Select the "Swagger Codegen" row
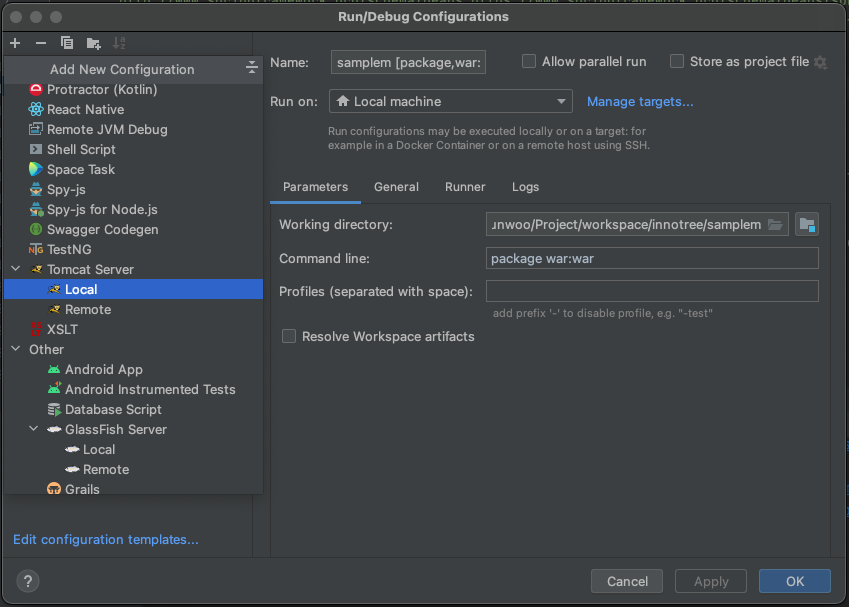 [133, 230]
